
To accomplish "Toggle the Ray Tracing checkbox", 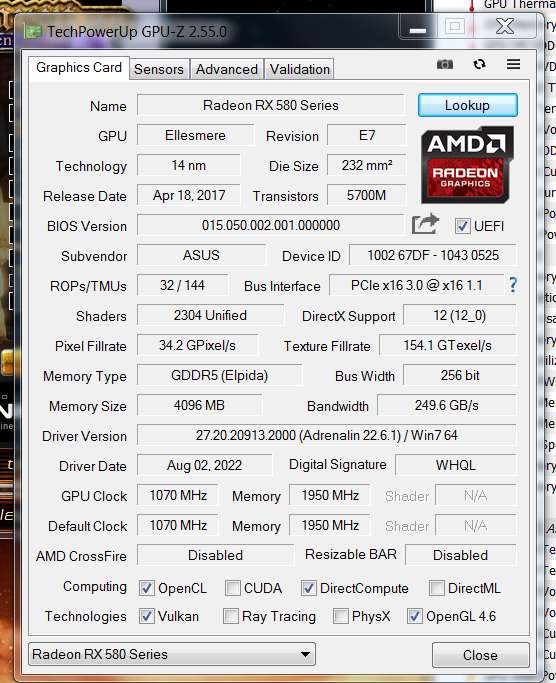I will (231, 616).
